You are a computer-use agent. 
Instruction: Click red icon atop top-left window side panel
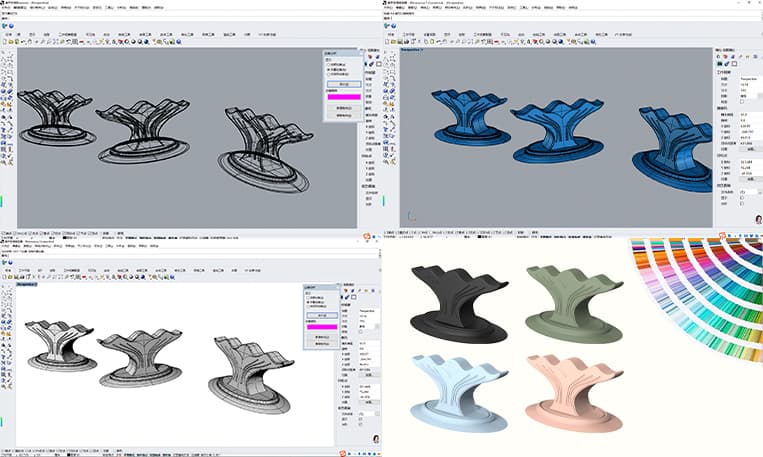pos(370,56)
